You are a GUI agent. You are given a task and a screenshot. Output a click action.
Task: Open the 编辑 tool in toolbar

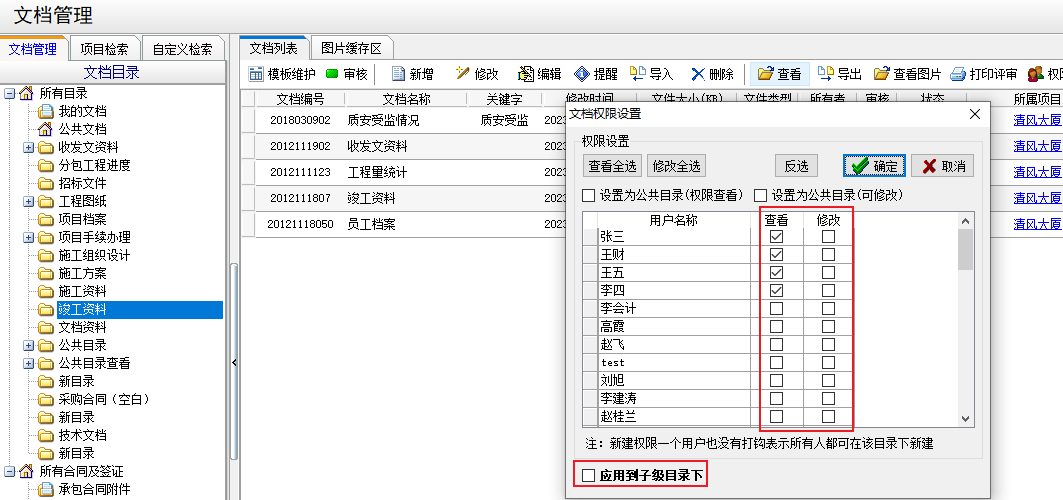[x=526, y=74]
